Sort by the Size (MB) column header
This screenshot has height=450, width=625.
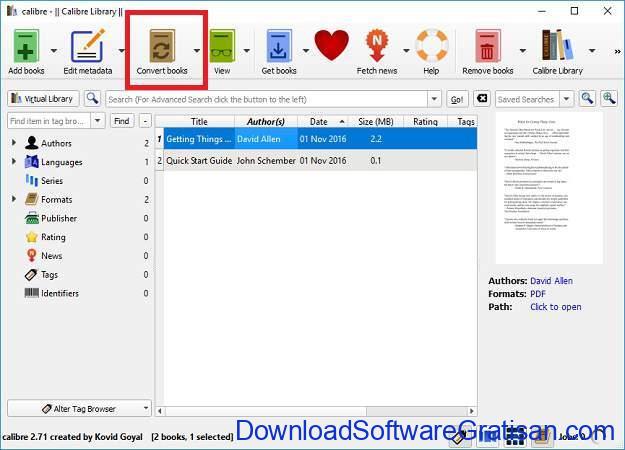376,122
